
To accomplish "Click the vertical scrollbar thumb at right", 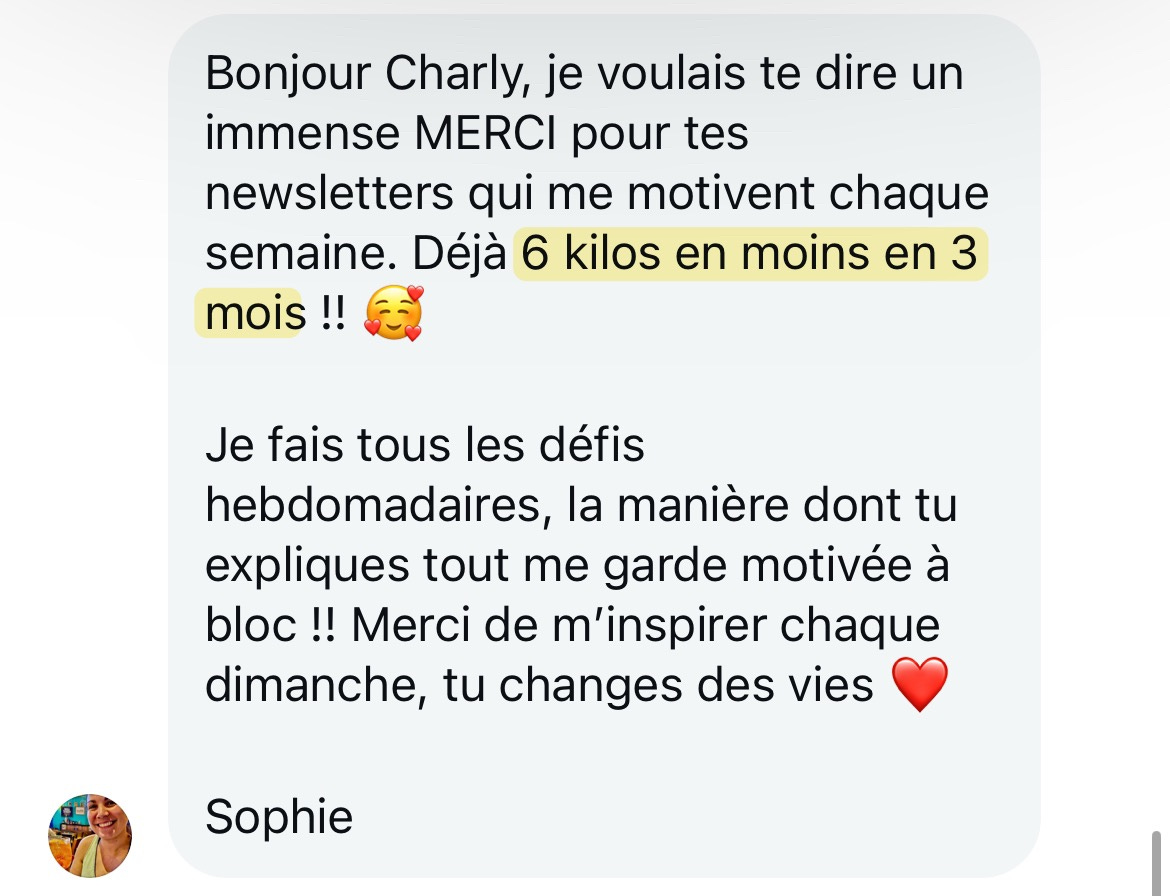I will click(1156, 863).
